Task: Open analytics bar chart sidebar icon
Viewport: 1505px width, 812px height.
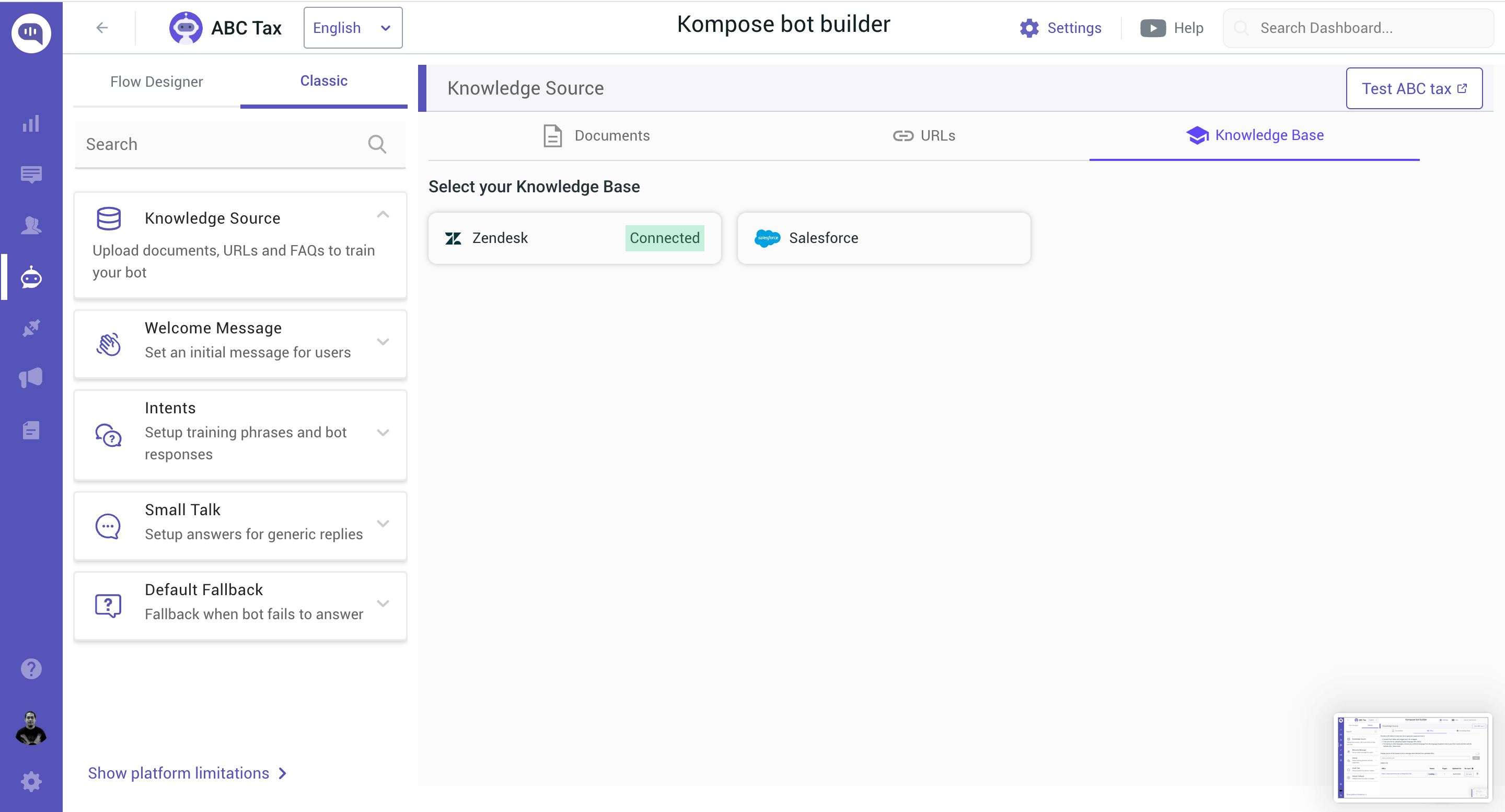Action: point(31,123)
